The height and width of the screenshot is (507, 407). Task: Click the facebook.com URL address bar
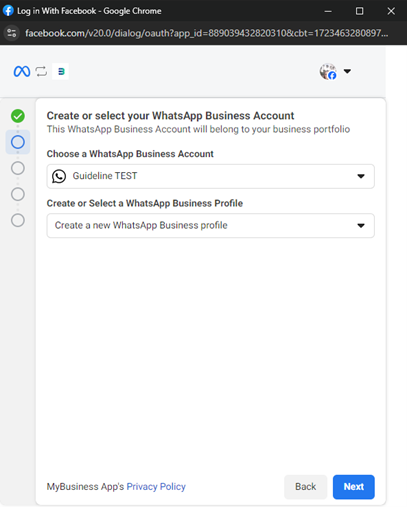tap(207, 33)
